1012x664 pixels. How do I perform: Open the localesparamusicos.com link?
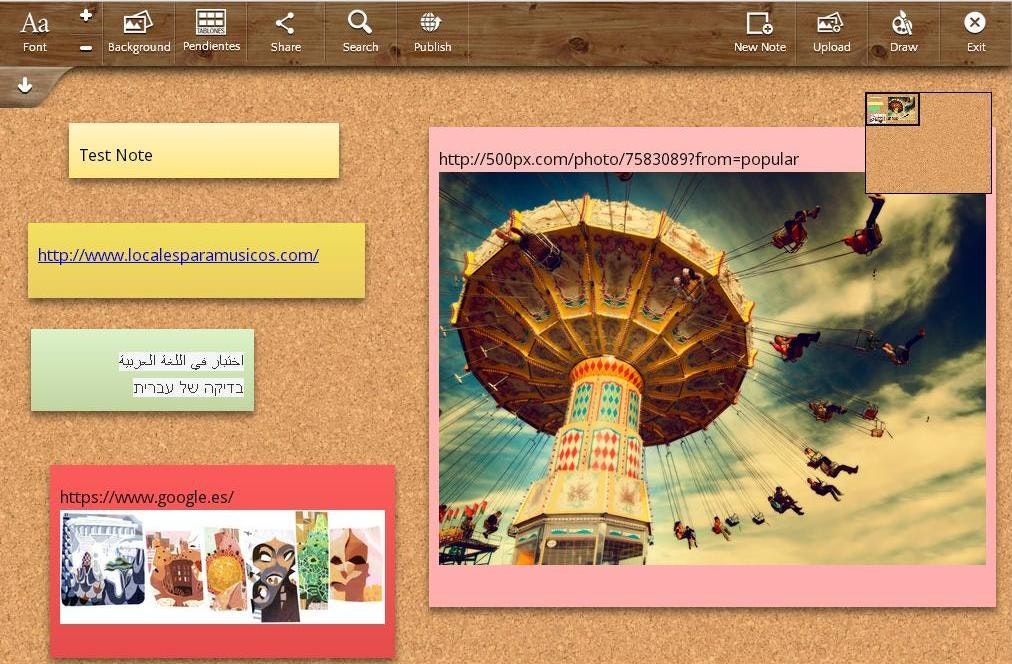(x=178, y=255)
